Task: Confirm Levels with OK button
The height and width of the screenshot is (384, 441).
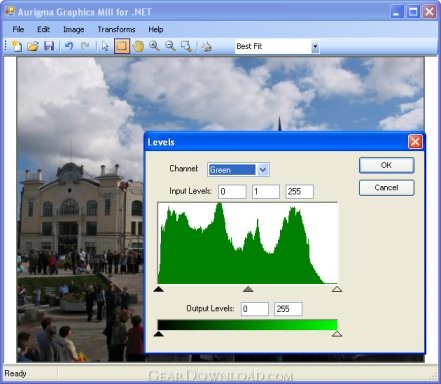Action: 386,165
